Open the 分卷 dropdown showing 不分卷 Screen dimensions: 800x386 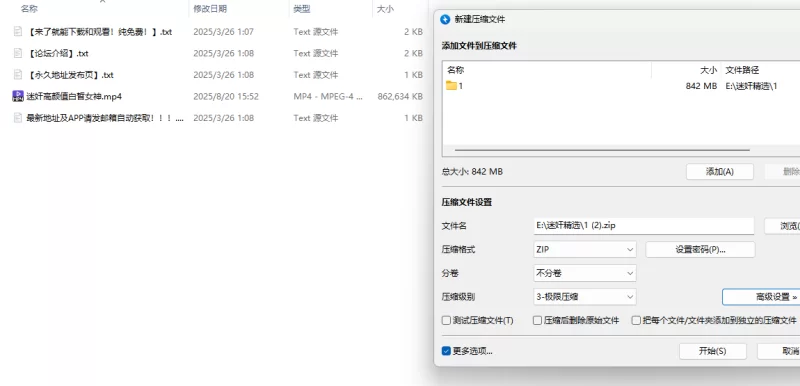[585, 273]
